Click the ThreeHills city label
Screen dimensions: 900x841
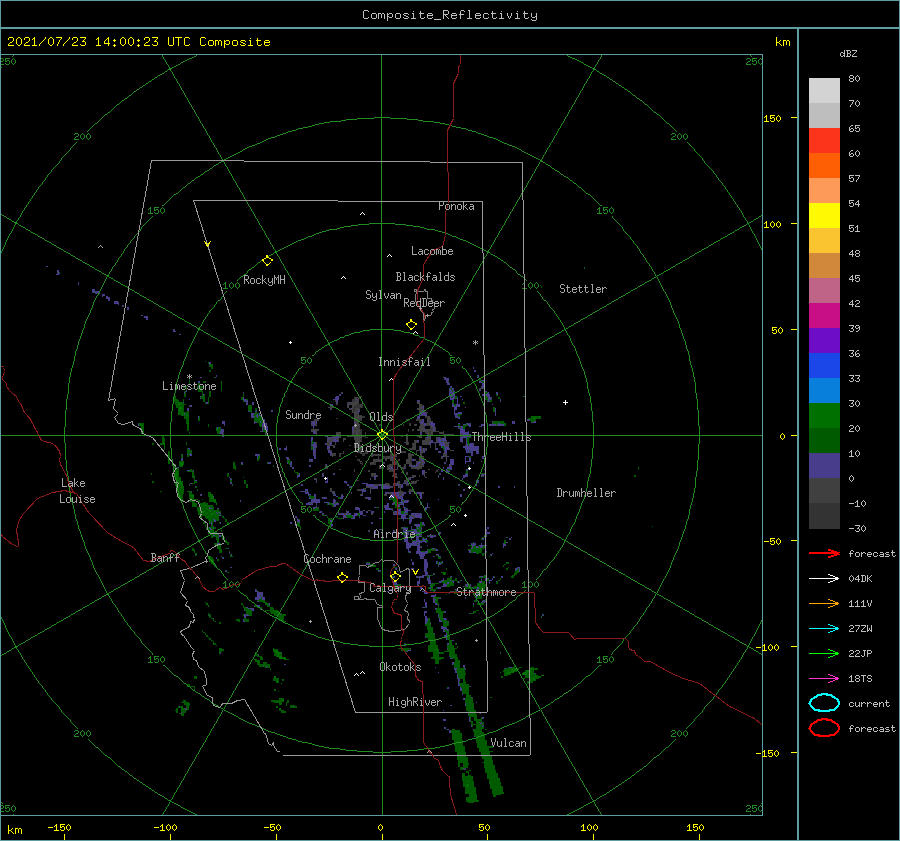coord(501,437)
